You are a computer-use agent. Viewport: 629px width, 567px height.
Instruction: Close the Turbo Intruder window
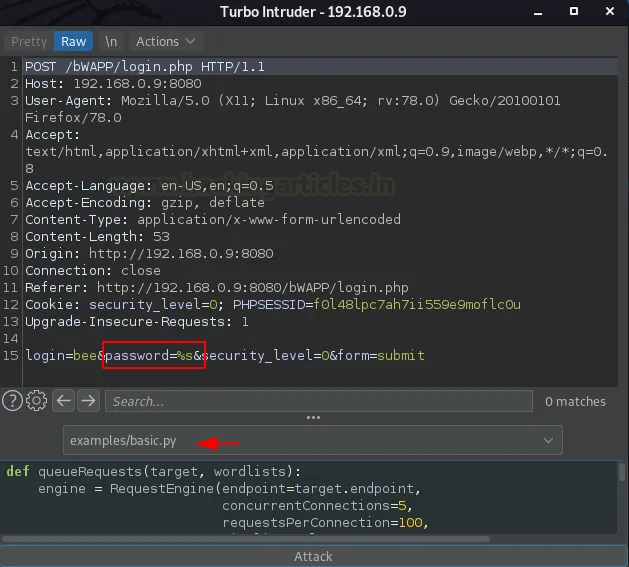coord(610,11)
